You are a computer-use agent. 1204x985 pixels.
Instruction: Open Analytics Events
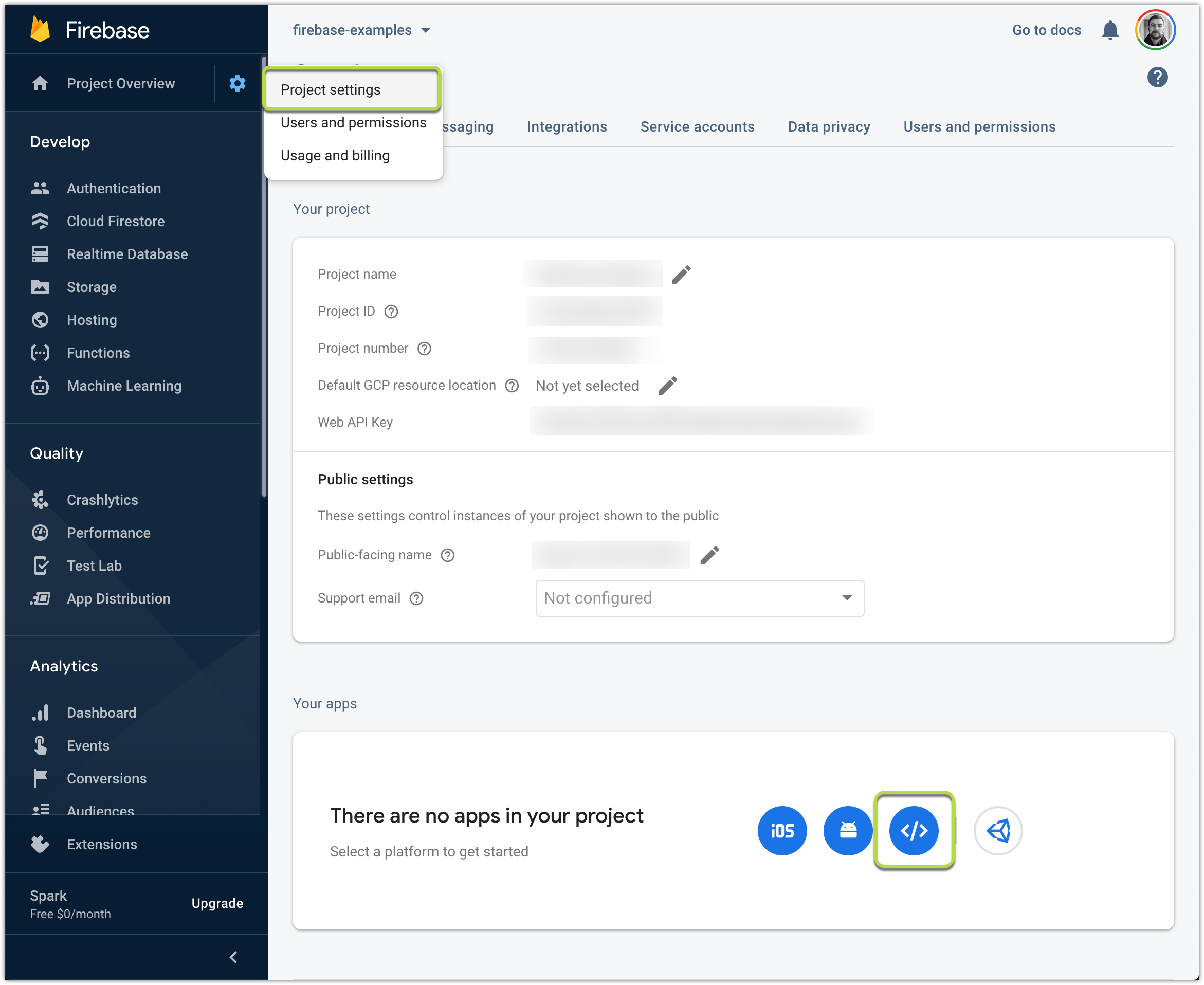[x=87, y=745]
